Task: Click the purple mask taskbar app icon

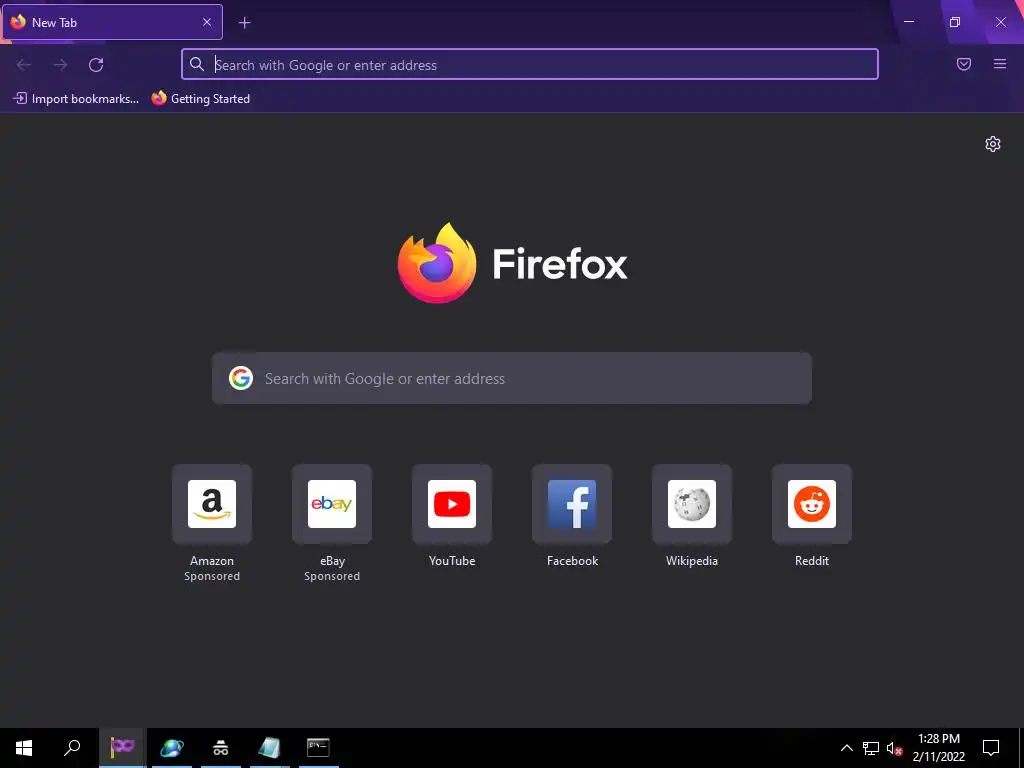Action: click(122, 748)
